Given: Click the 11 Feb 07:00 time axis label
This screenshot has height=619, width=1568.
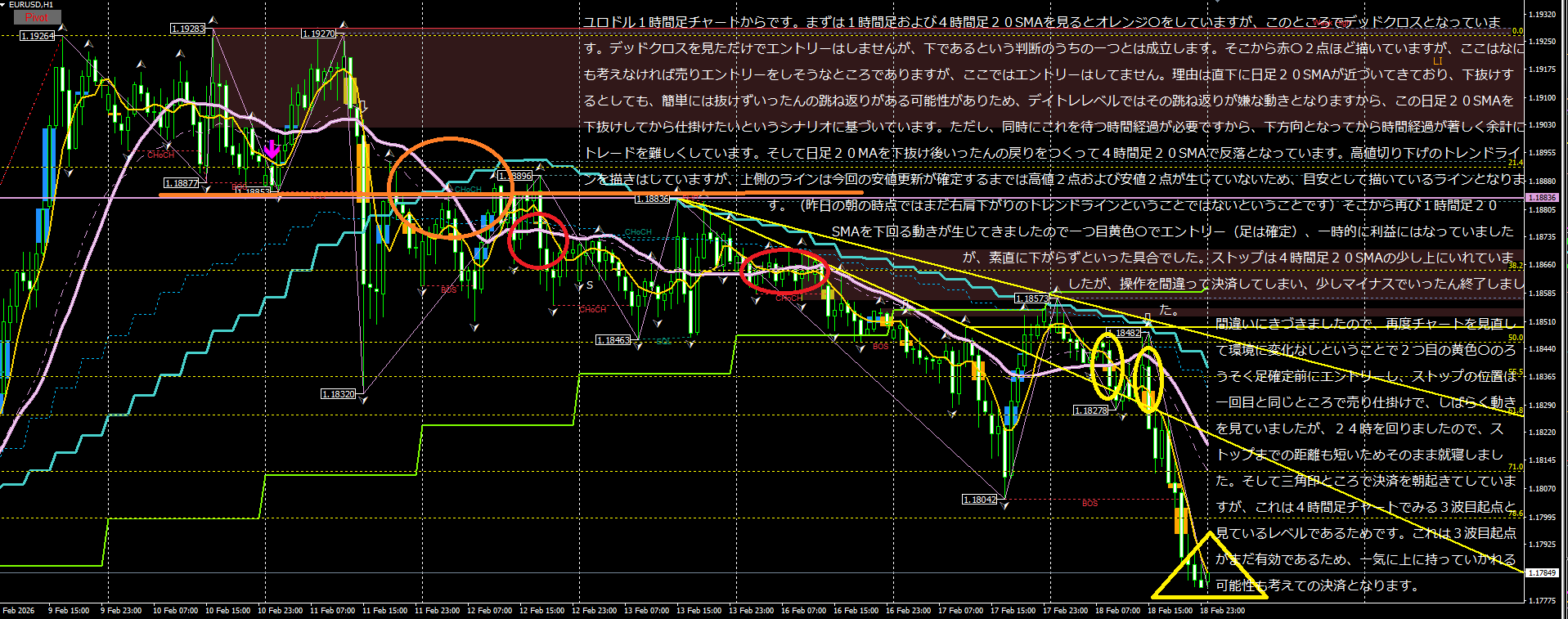Looking at the screenshot, I should pyautogui.click(x=332, y=611).
